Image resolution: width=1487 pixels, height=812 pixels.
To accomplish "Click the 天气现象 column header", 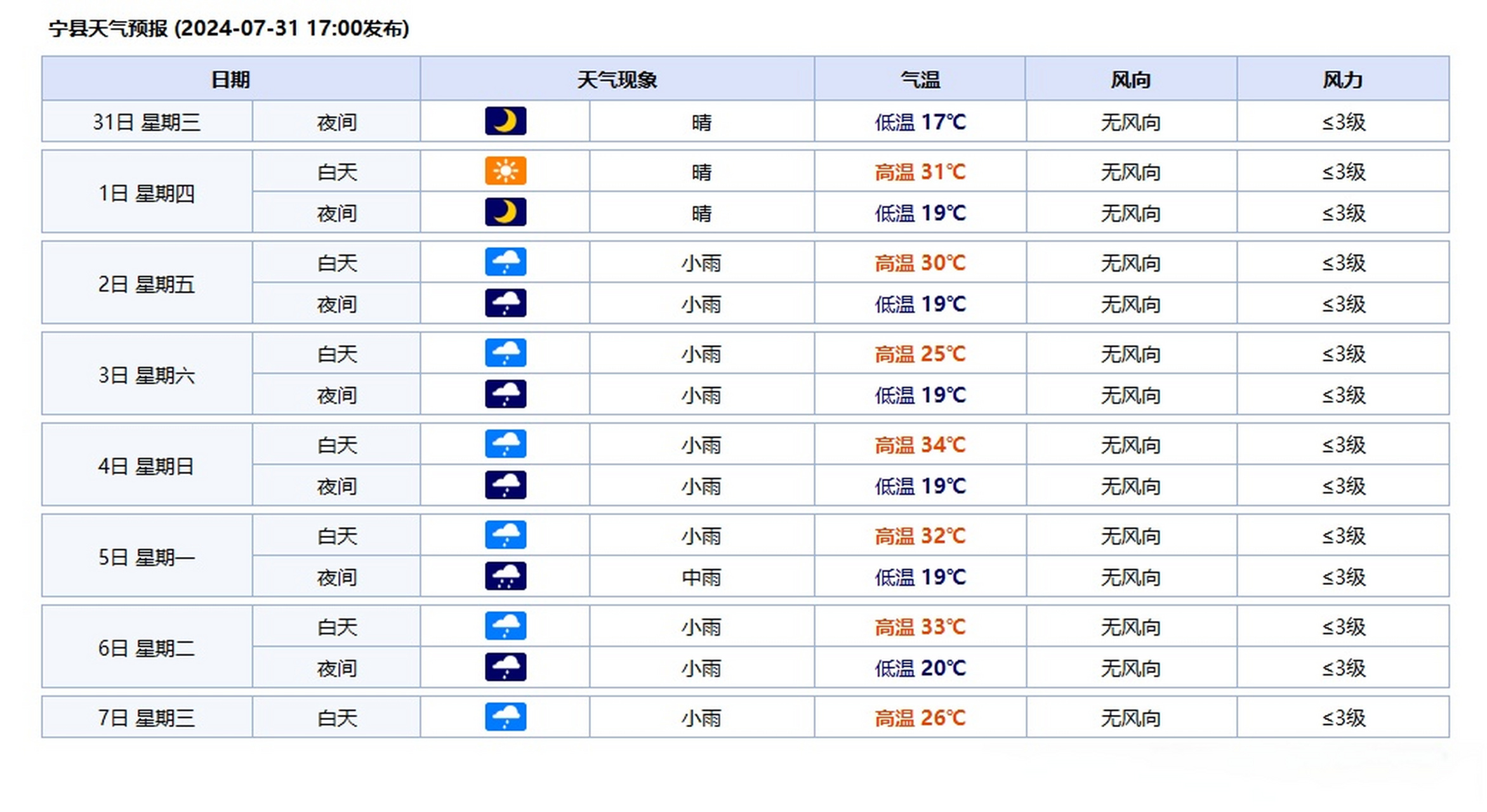I will 617,79.
